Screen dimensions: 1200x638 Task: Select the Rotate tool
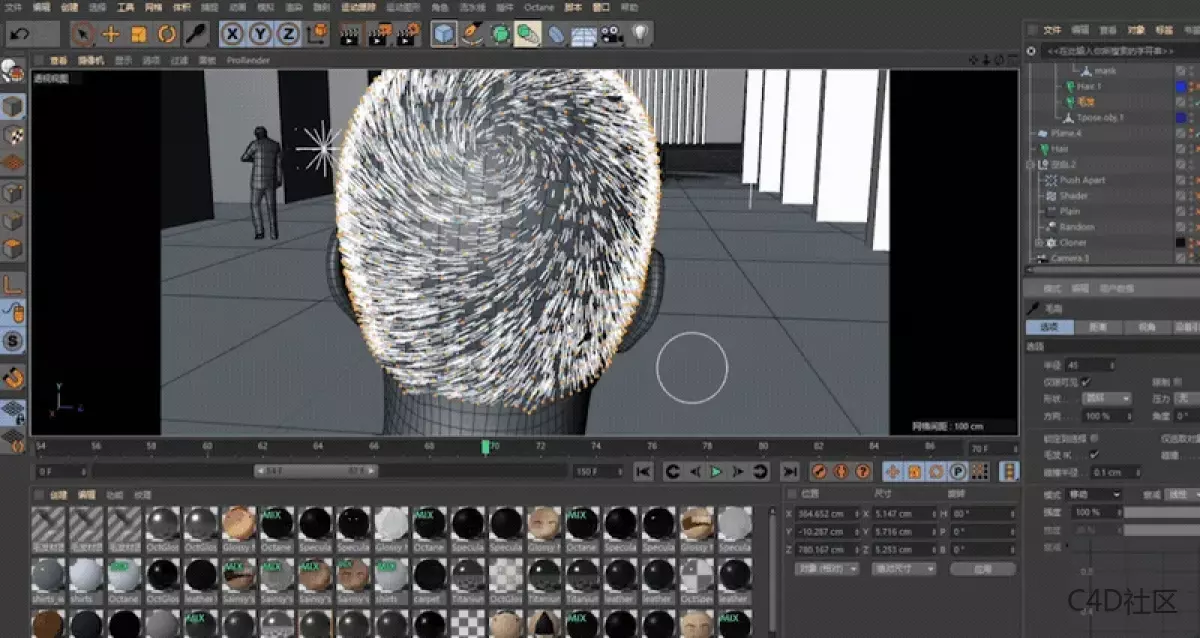(x=167, y=35)
